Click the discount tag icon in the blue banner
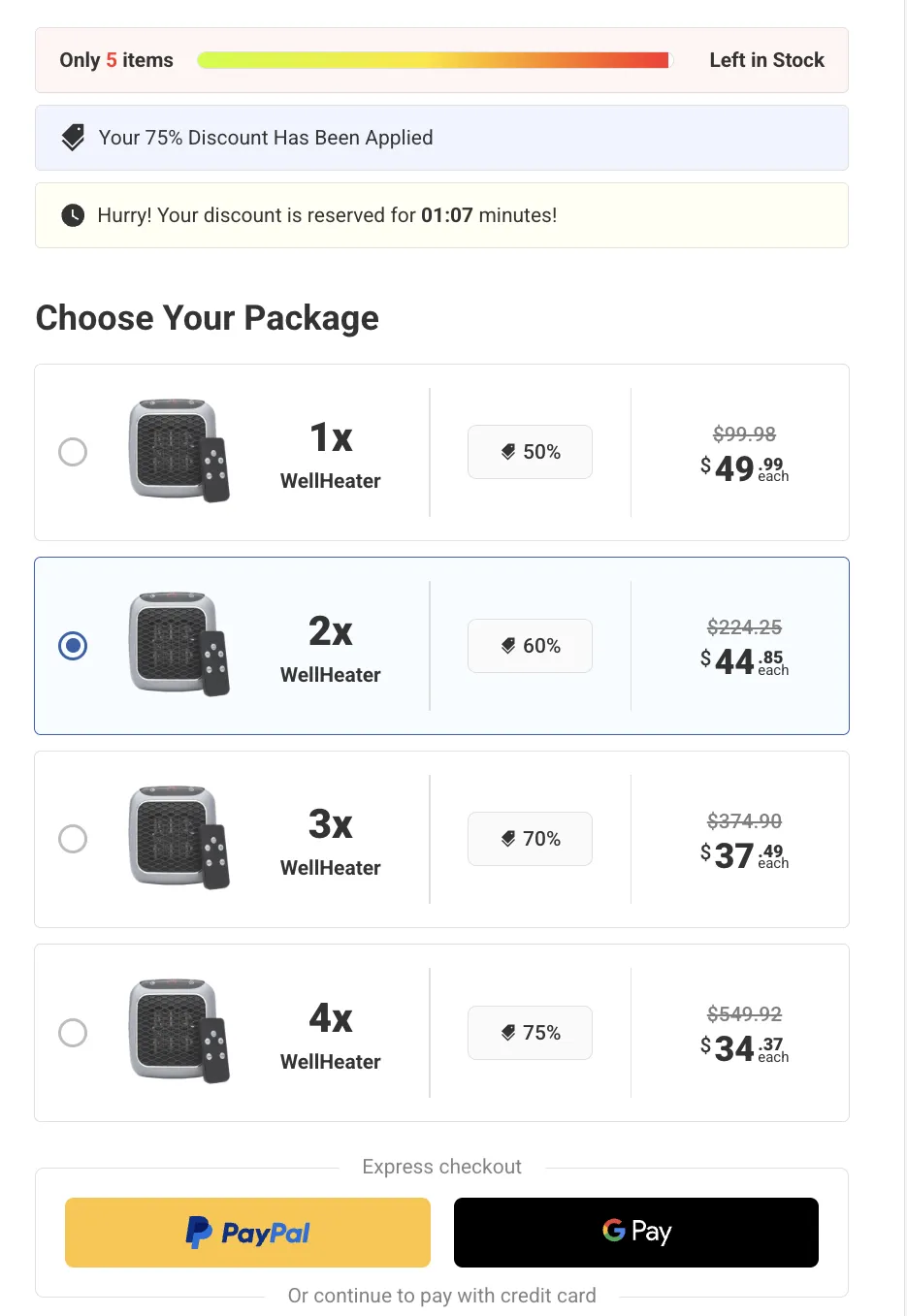Screen dimensions: 907x1316 [x=72, y=137]
